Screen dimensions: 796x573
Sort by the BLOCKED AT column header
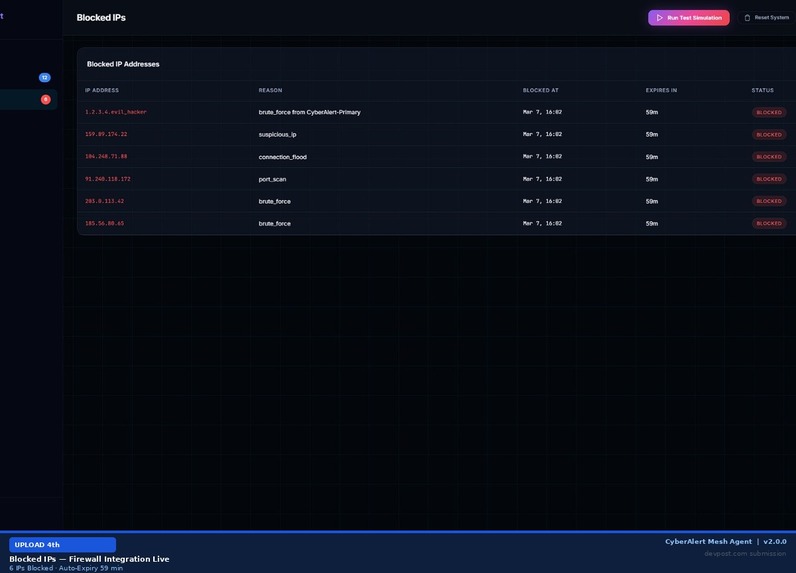click(x=540, y=90)
